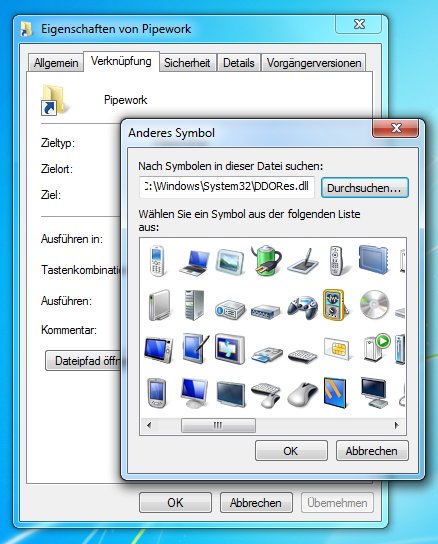Select the media server with play icon
The height and width of the screenshot is (544, 438).
376,348
